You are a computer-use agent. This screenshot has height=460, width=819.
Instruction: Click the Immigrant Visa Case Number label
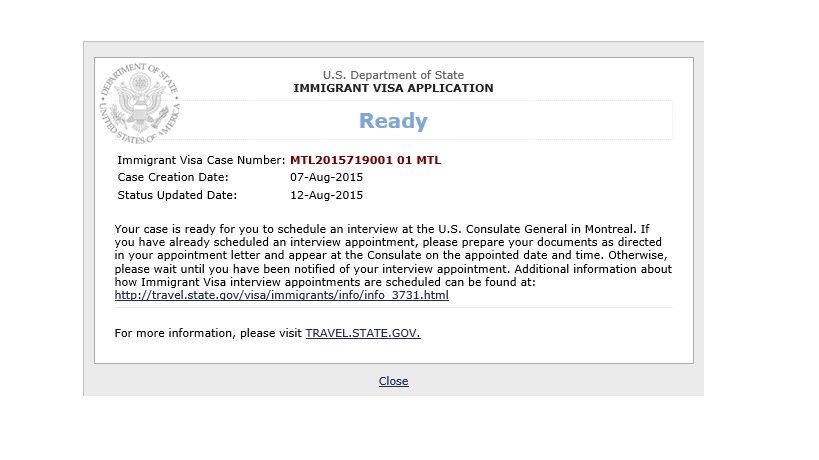click(201, 160)
